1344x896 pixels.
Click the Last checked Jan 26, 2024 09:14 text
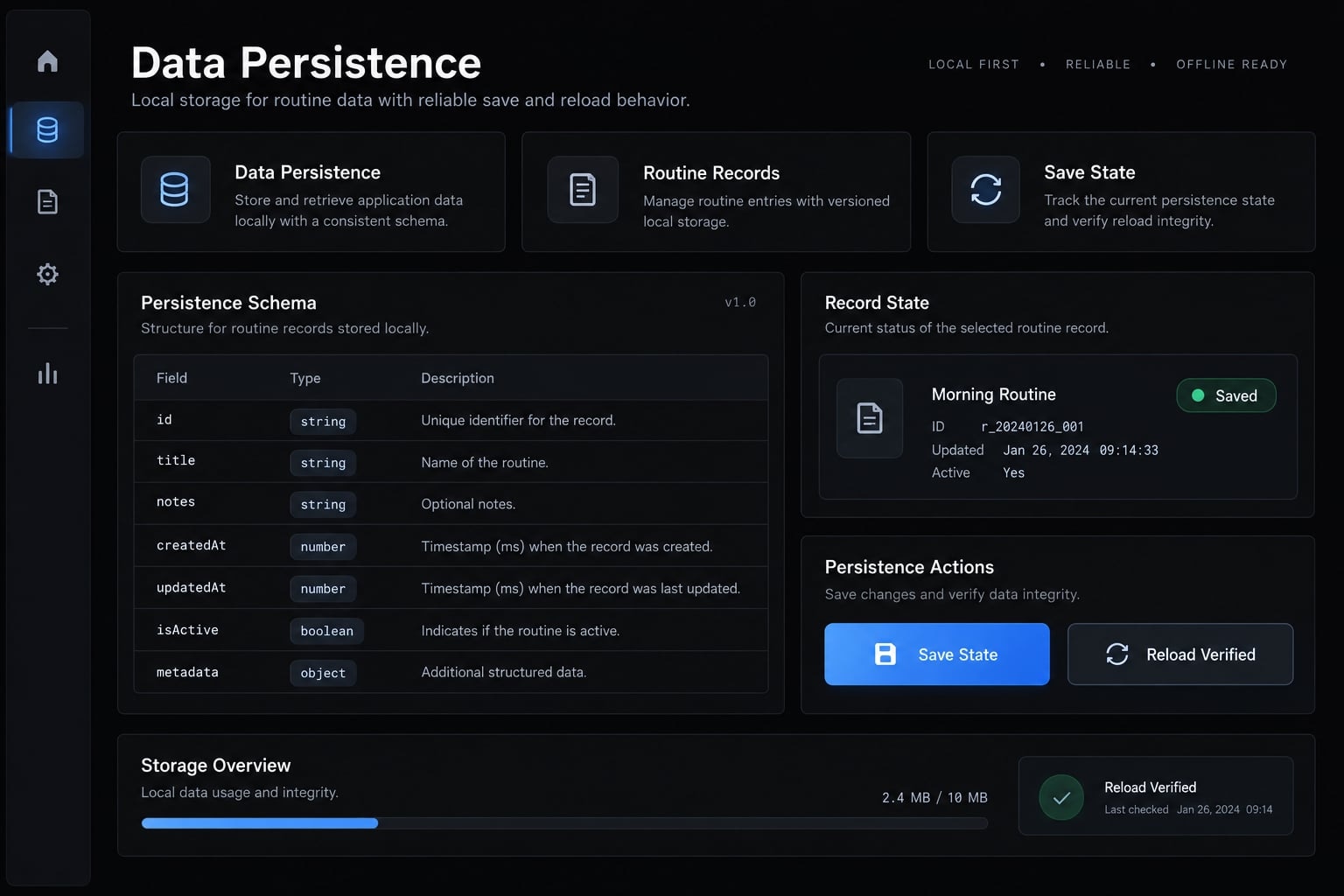pyautogui.click(x=1188, y=809)
